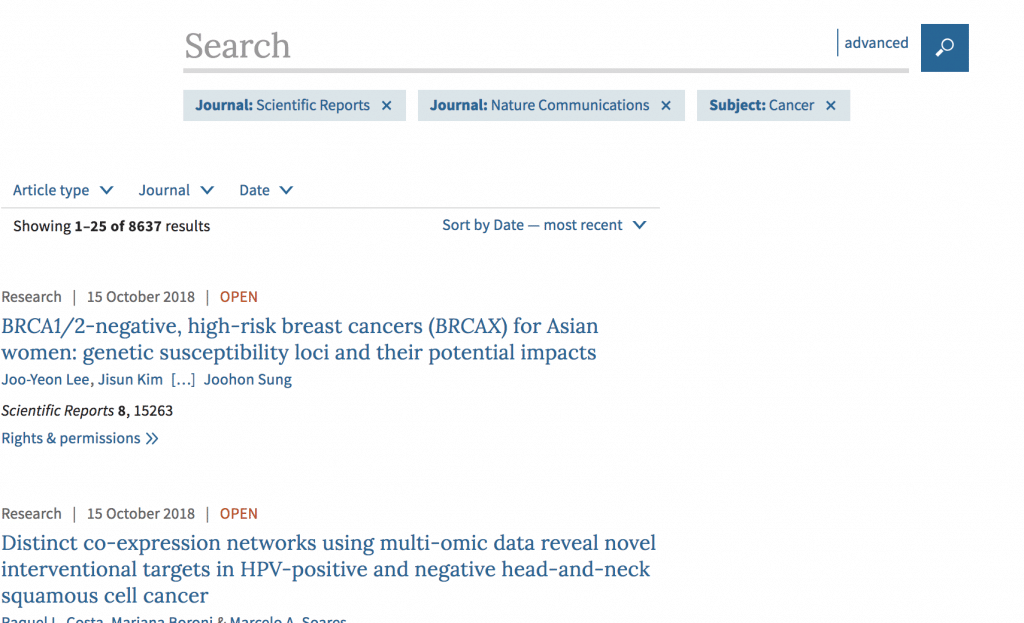Focus the Search input field
This screenshot has height=623, width=1024.
[x=509, y=46]
